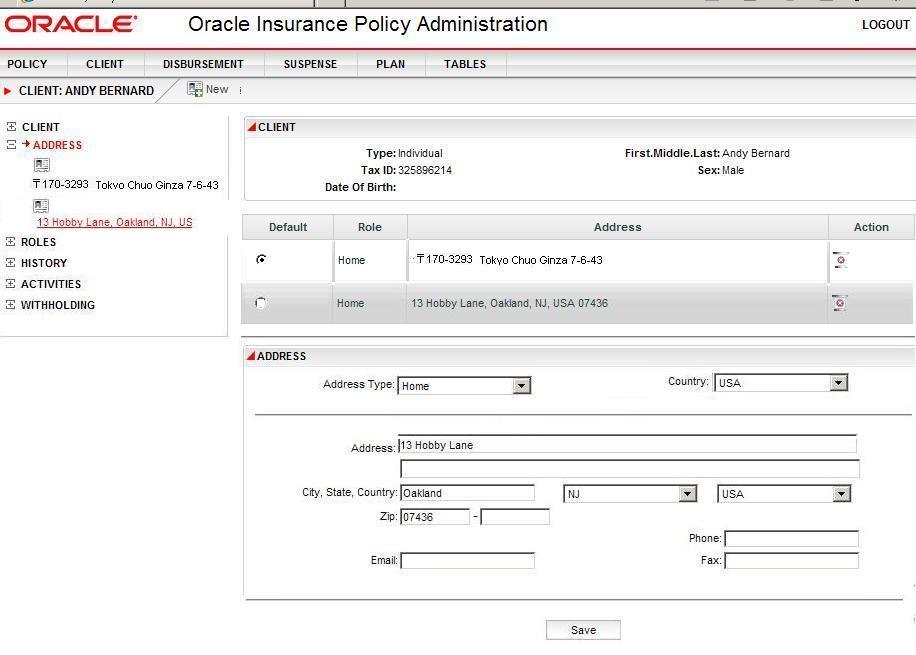Set 13 Hobby Lane address as default
The width and height of the screenshot is (916, 655).
click(261, 303)
